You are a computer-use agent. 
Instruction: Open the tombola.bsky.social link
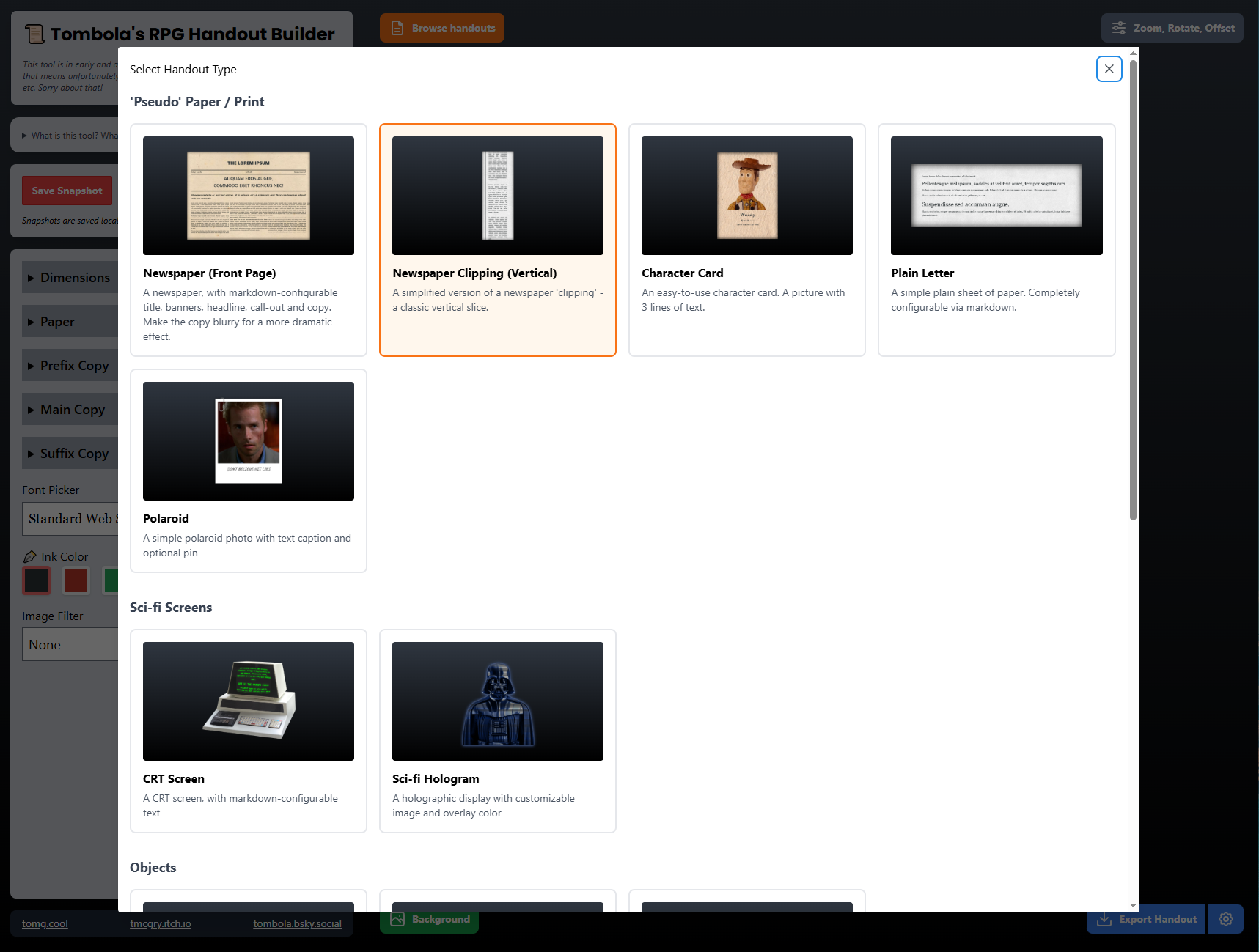pos(298,923)
